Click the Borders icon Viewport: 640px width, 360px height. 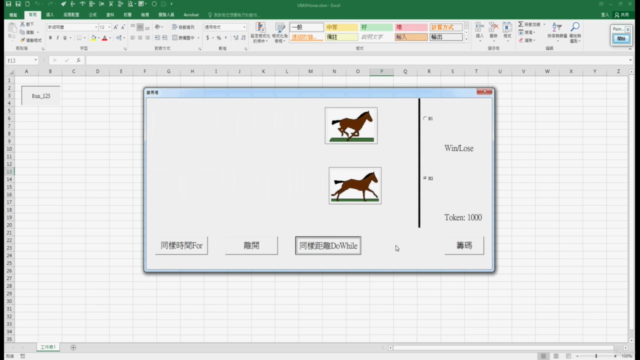point(79,38)
